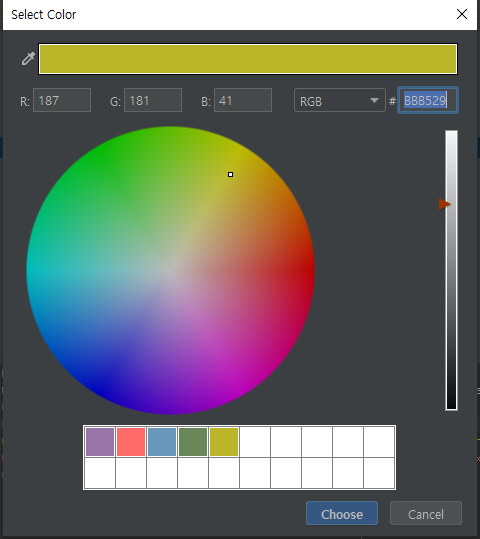Click the brightness gradient bar
This screenshot has width=480, height=539.
[451, 270]
